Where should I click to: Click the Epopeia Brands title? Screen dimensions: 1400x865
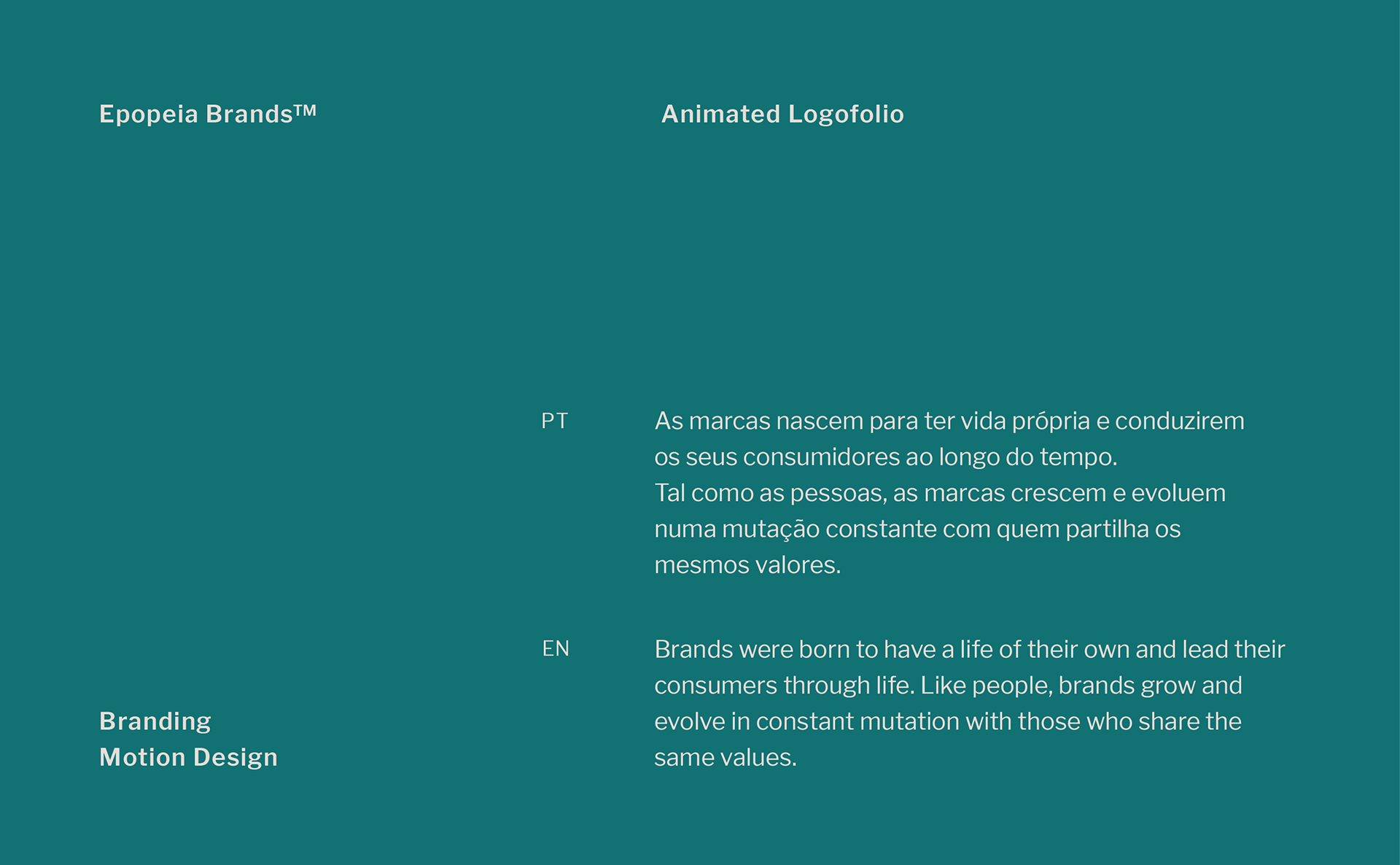click(208, 114)
